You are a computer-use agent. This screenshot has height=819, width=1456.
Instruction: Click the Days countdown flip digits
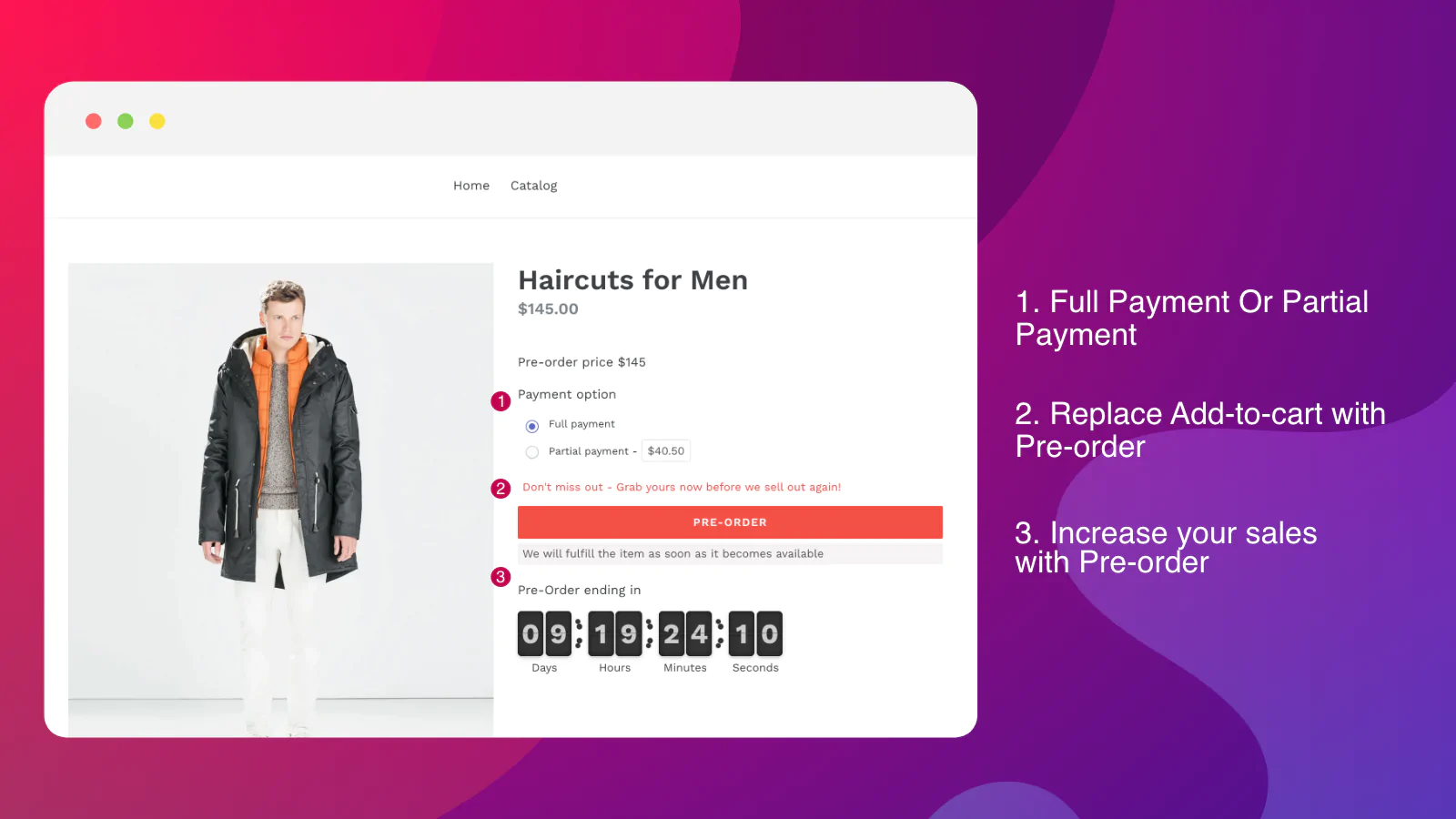coord(544,633)
